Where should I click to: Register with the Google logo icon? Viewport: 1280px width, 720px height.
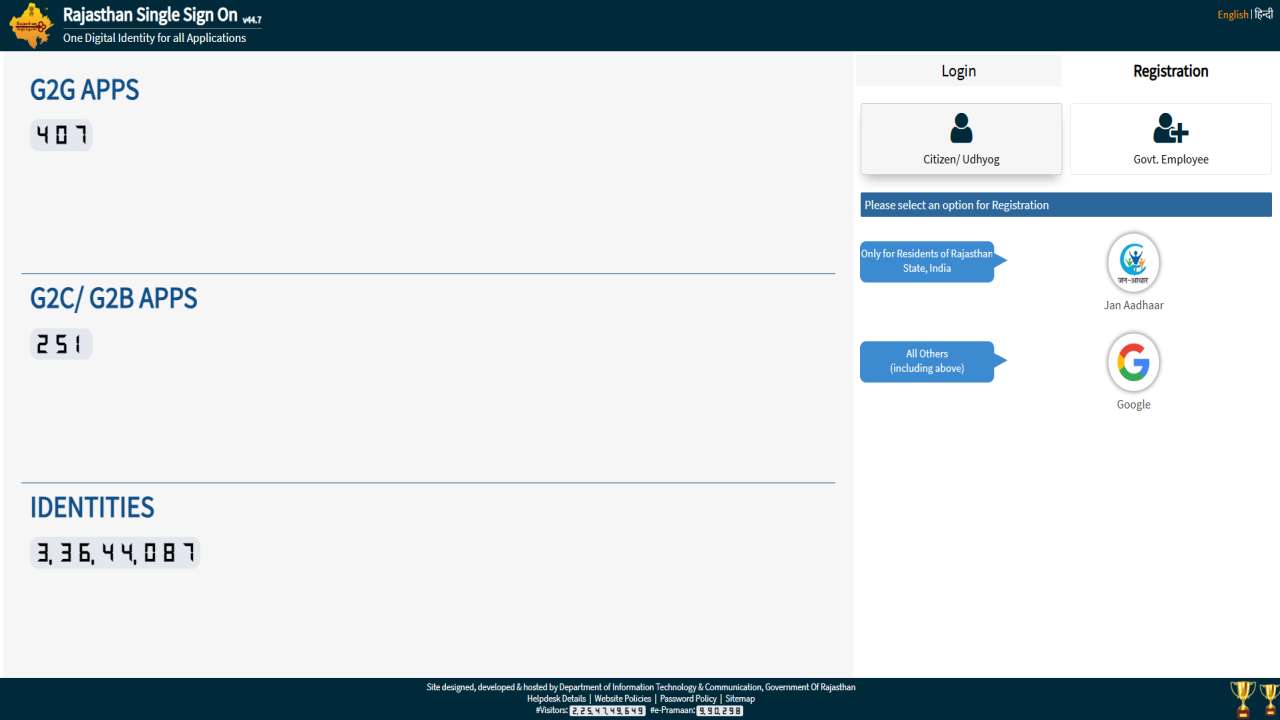point(1133,362)
